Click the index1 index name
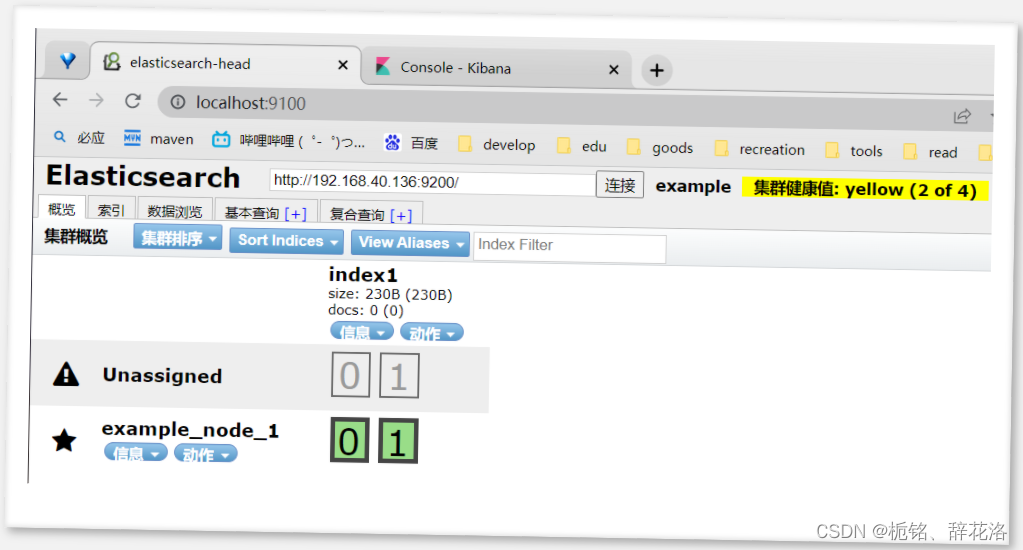The width and height of the screenshot is (1023, 550). click(x=363, y=275)
